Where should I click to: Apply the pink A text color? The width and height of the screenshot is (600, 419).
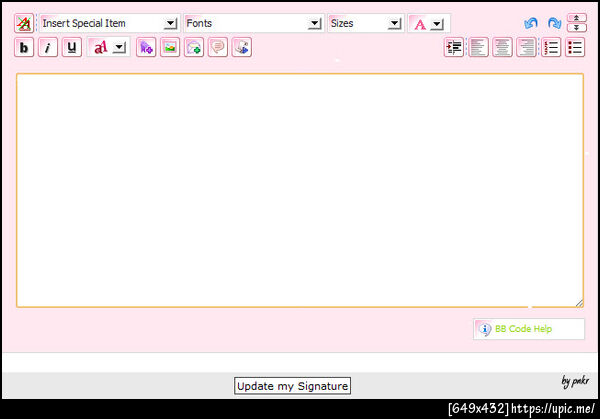tap(419, 24)
